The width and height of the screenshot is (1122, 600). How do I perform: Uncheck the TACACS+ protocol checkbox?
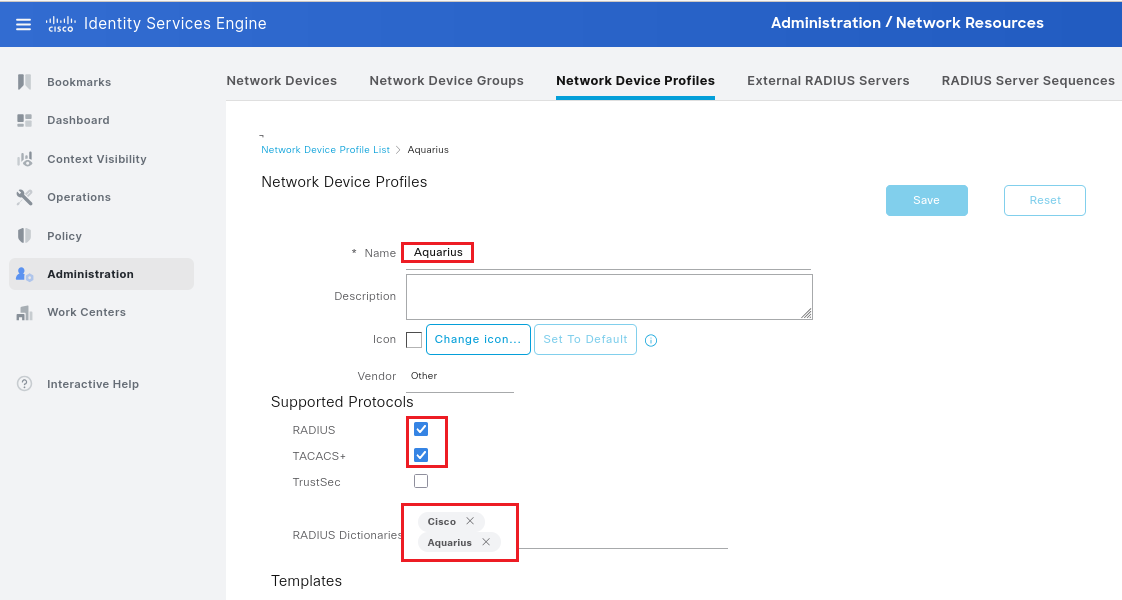pos(421,455)
